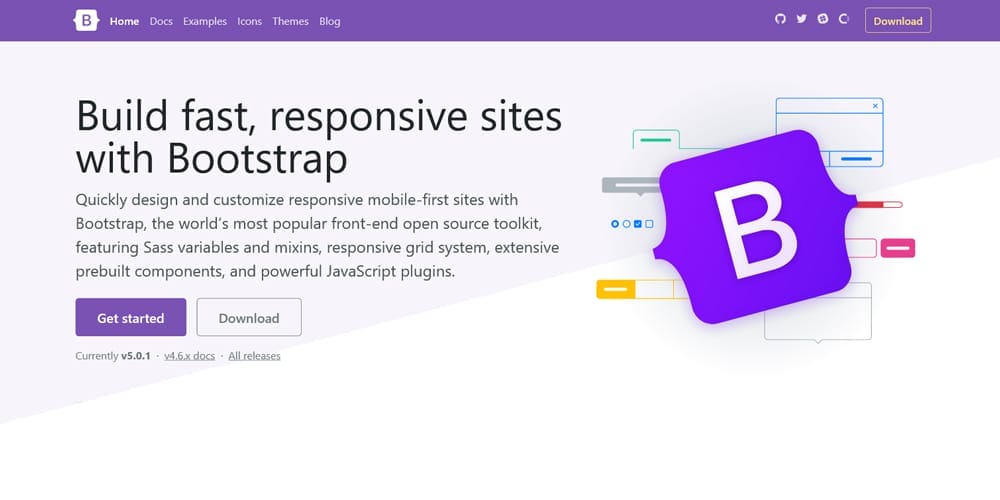Click the outlined Download button below description

pyautogui.click(x=249, y=318)
